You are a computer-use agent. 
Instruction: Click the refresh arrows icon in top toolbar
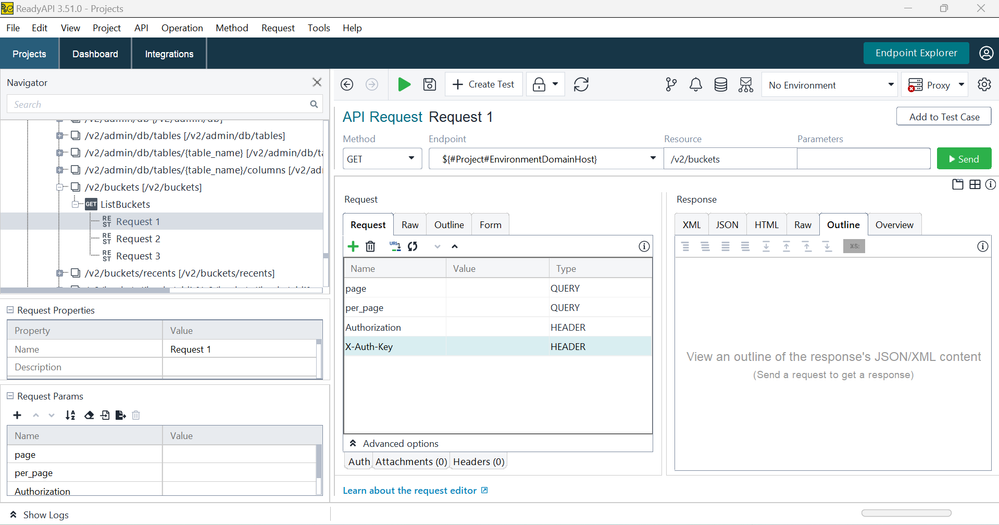click(581, 85)
